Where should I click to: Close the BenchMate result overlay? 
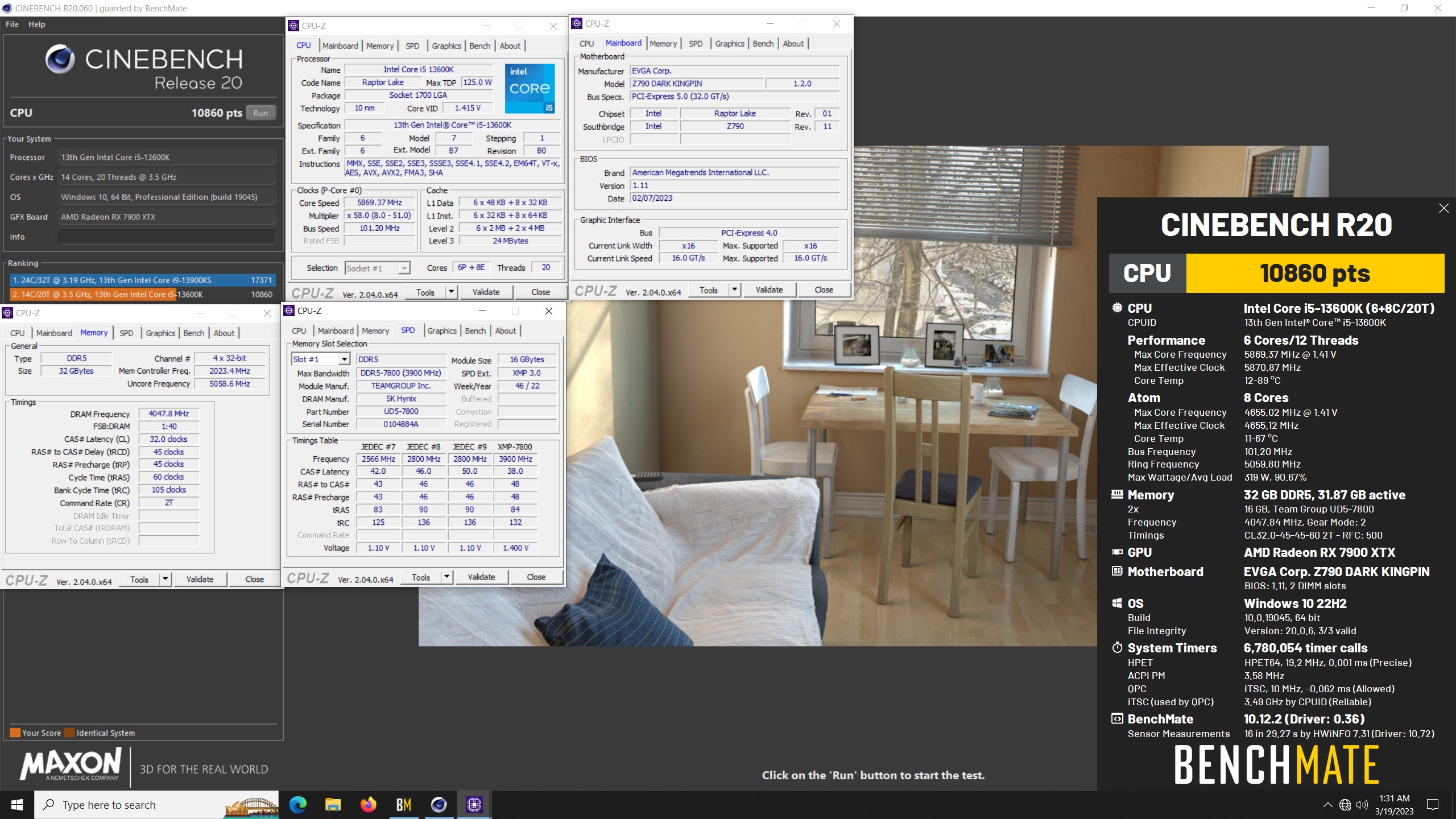(1443, 208)
